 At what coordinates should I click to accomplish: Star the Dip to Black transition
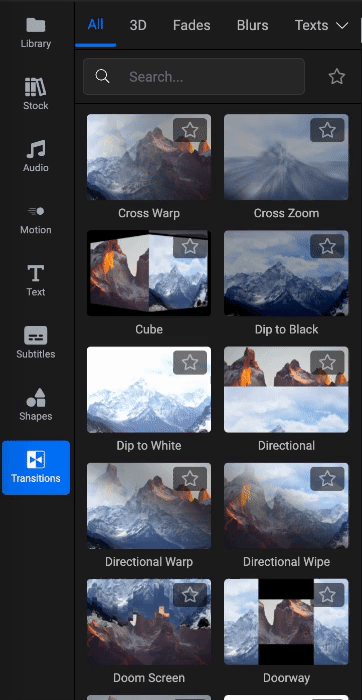(327, 246)
